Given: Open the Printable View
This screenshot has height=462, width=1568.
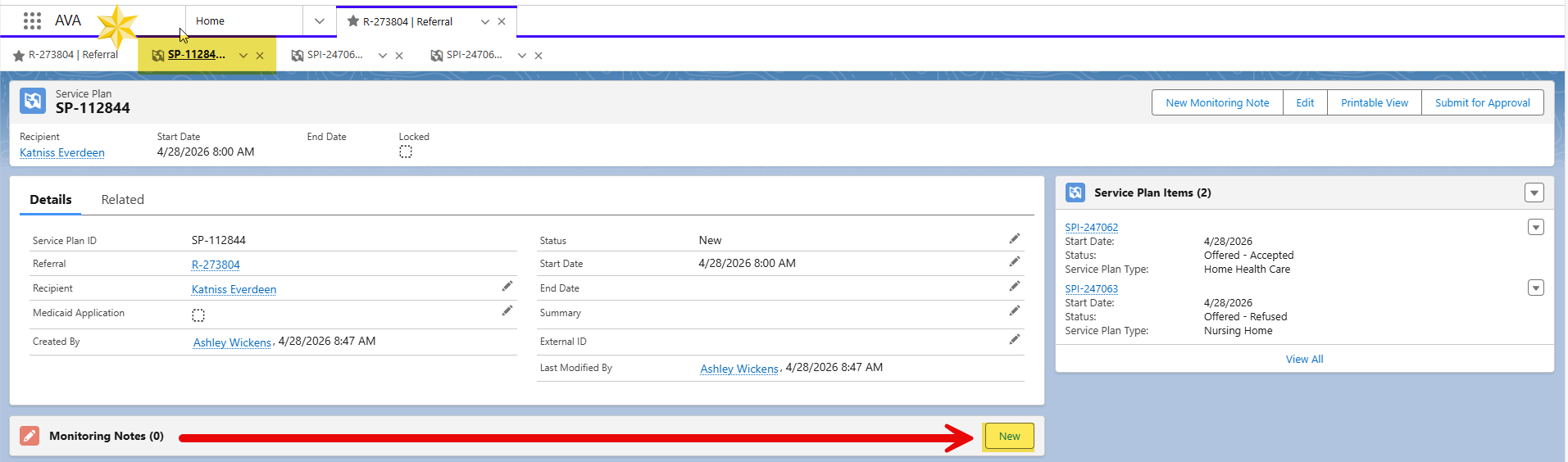Looking at the screenshot, I should tap(1375, 102).
